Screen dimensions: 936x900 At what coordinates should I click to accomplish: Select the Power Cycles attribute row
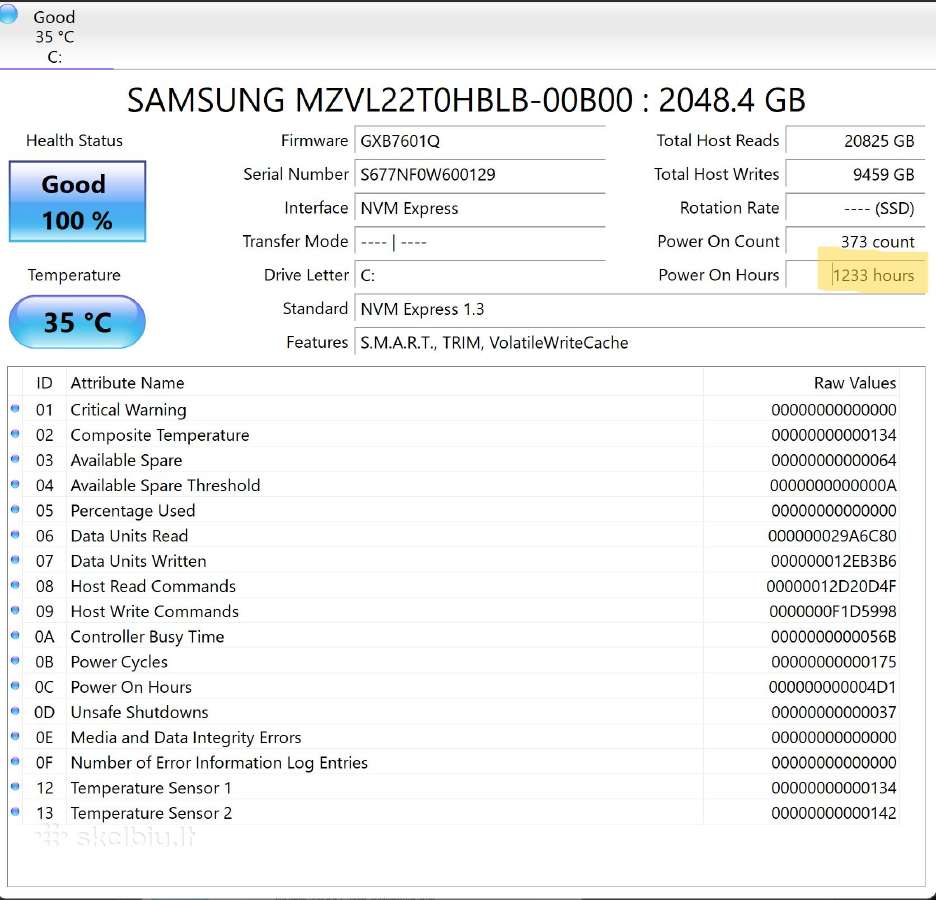454,662
